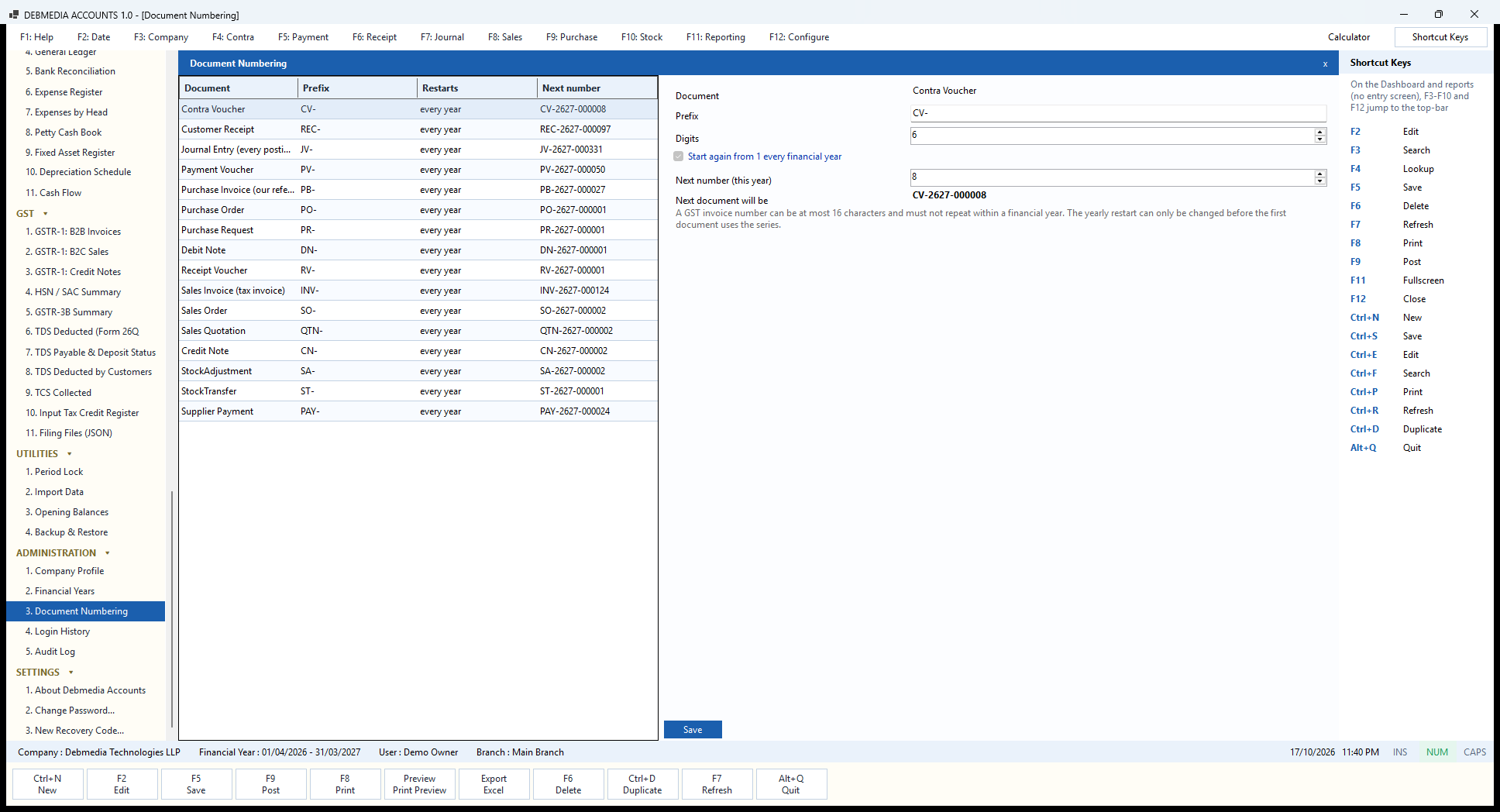This screenshot has width=1500, height=812.
Task: Click into the Prefix input field
Action: 1118,113
